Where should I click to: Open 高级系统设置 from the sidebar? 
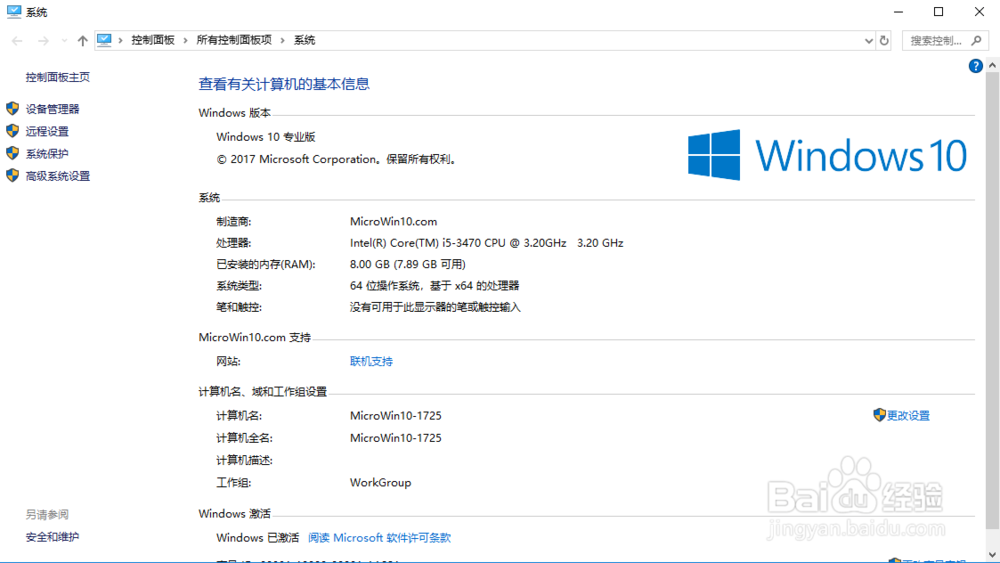point(57,176)
